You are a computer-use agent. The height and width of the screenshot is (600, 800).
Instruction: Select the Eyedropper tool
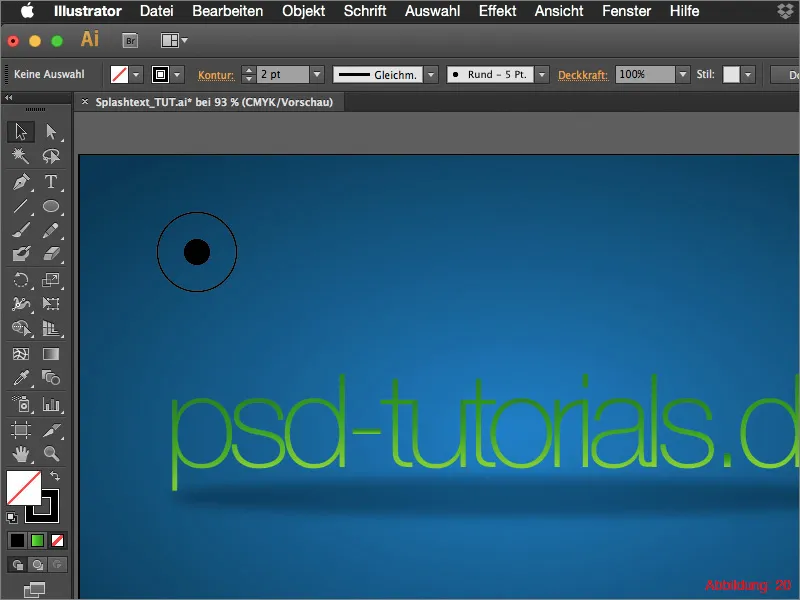click(x=21, y=378)
